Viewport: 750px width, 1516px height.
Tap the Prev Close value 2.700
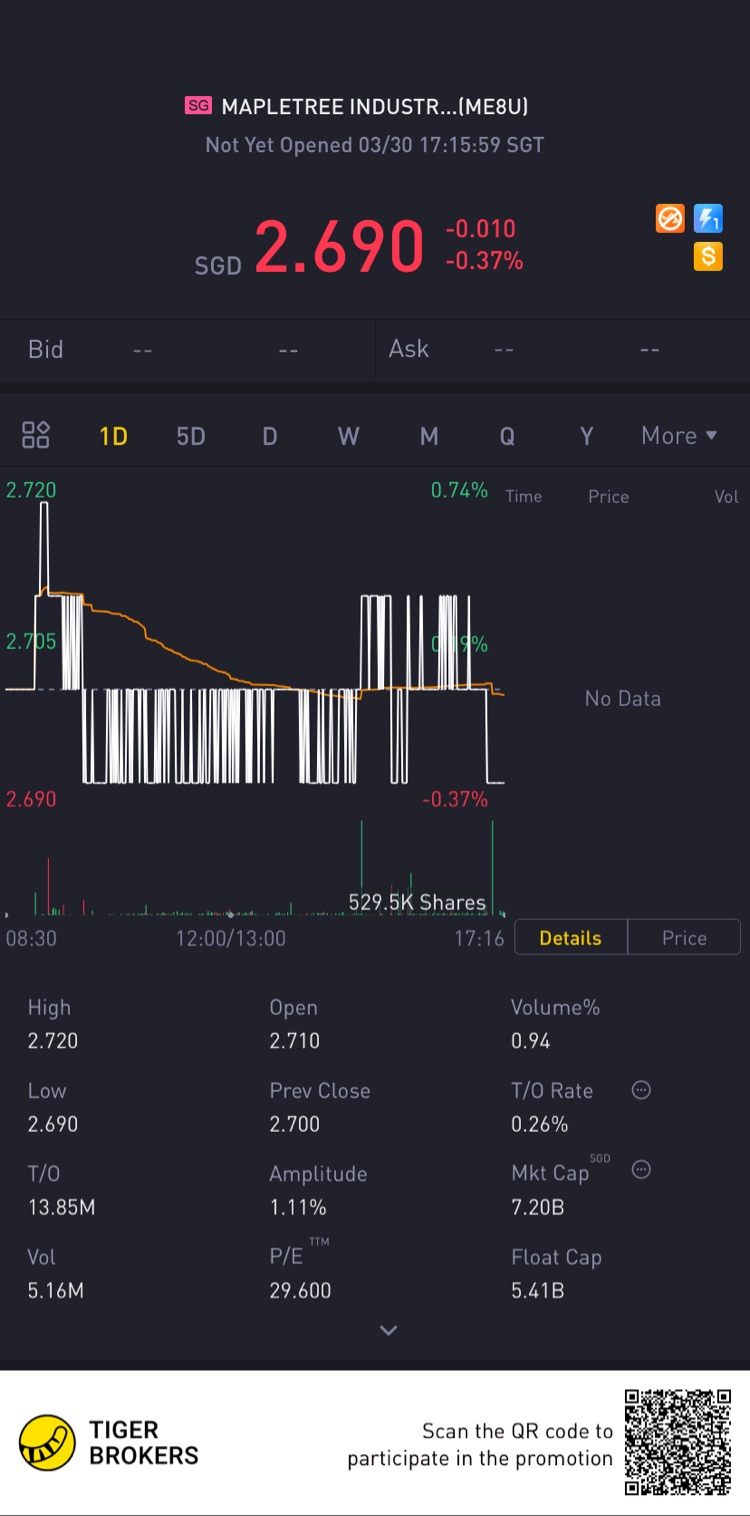pos(295,1124)
